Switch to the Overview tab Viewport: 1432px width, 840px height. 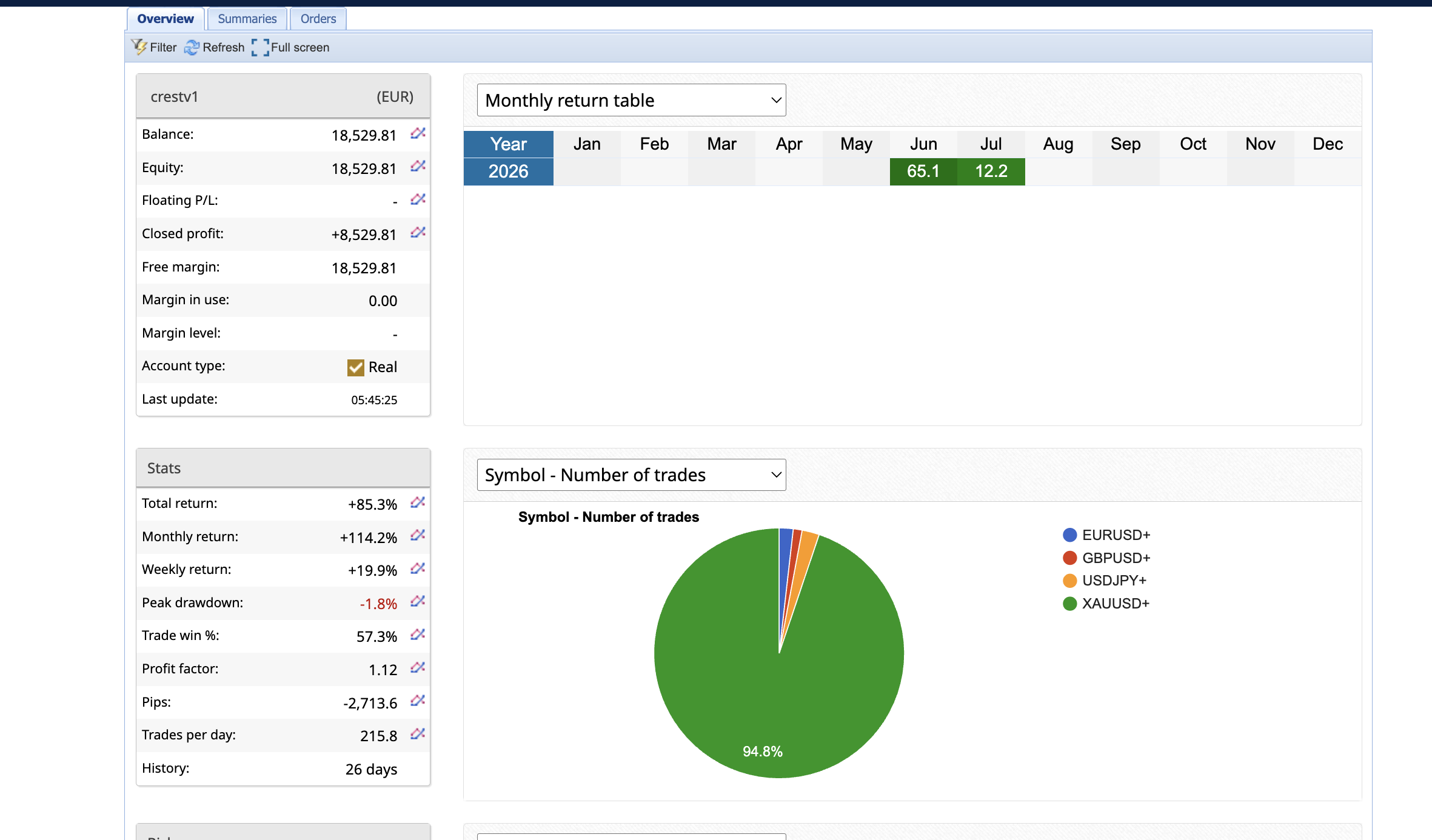tap(166, 19)
